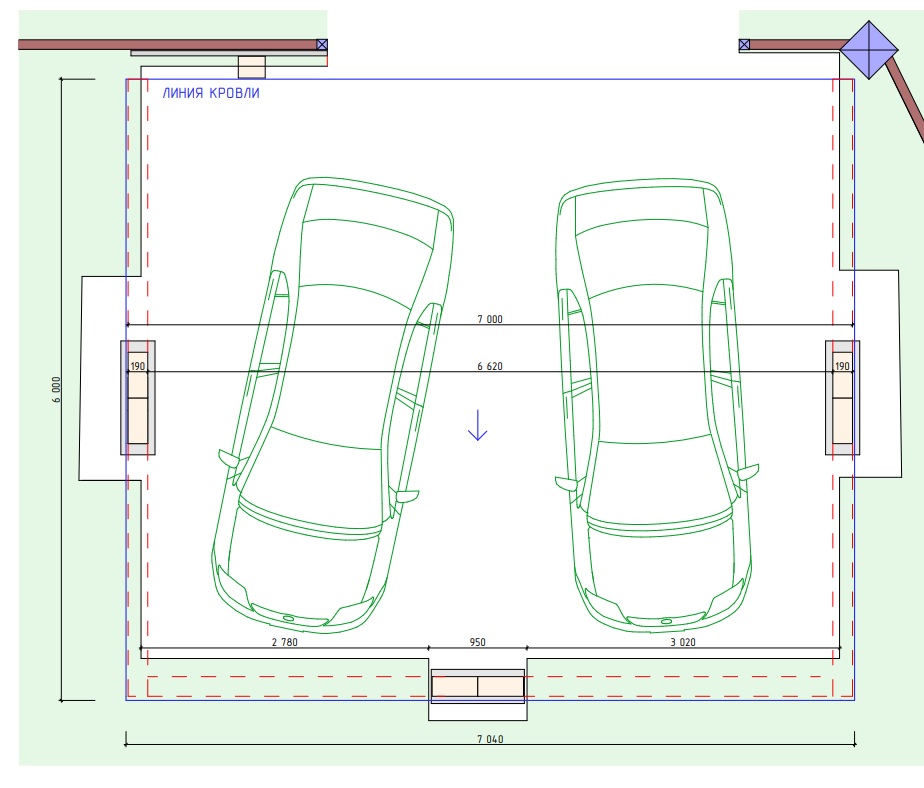The height and width of the screenshot is (788, 924).
Task: Select the 7 000 dimension text
Action: click(x=489, y=320)
